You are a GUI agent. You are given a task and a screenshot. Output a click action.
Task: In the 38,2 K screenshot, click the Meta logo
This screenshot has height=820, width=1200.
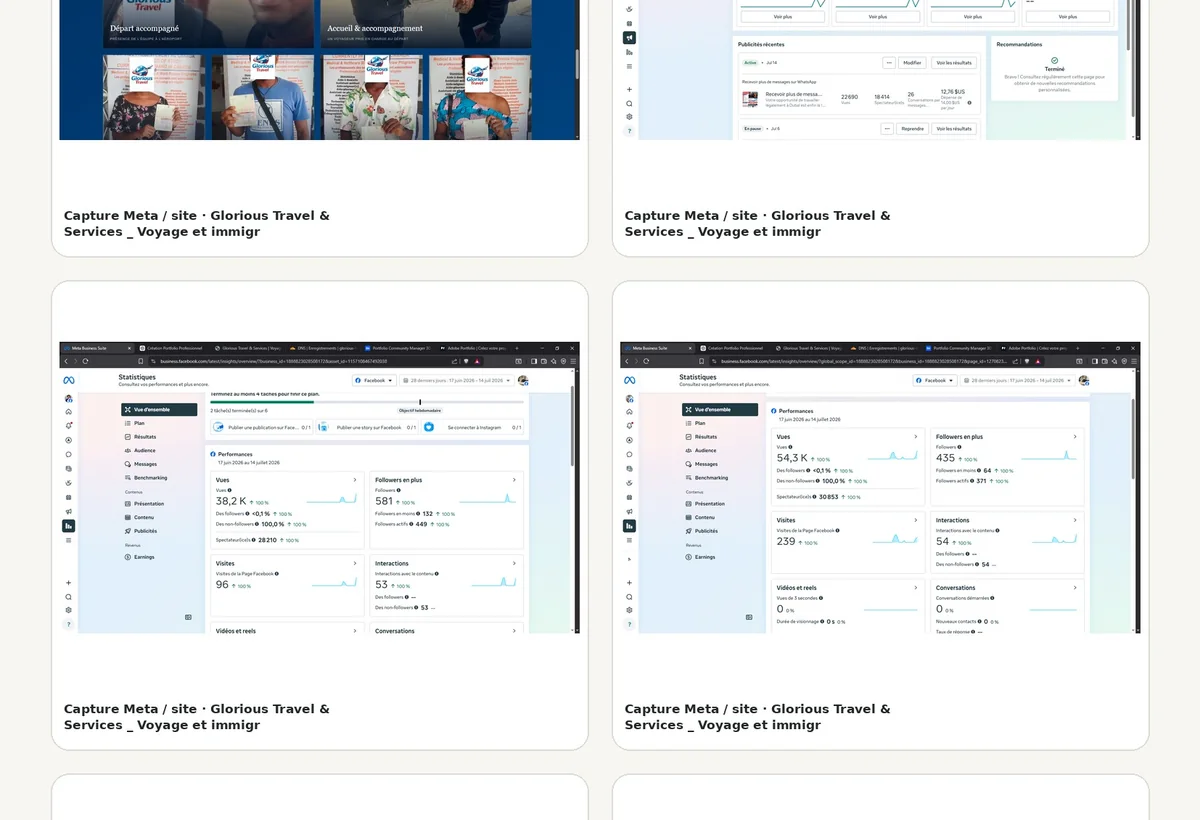coord(69,380)
